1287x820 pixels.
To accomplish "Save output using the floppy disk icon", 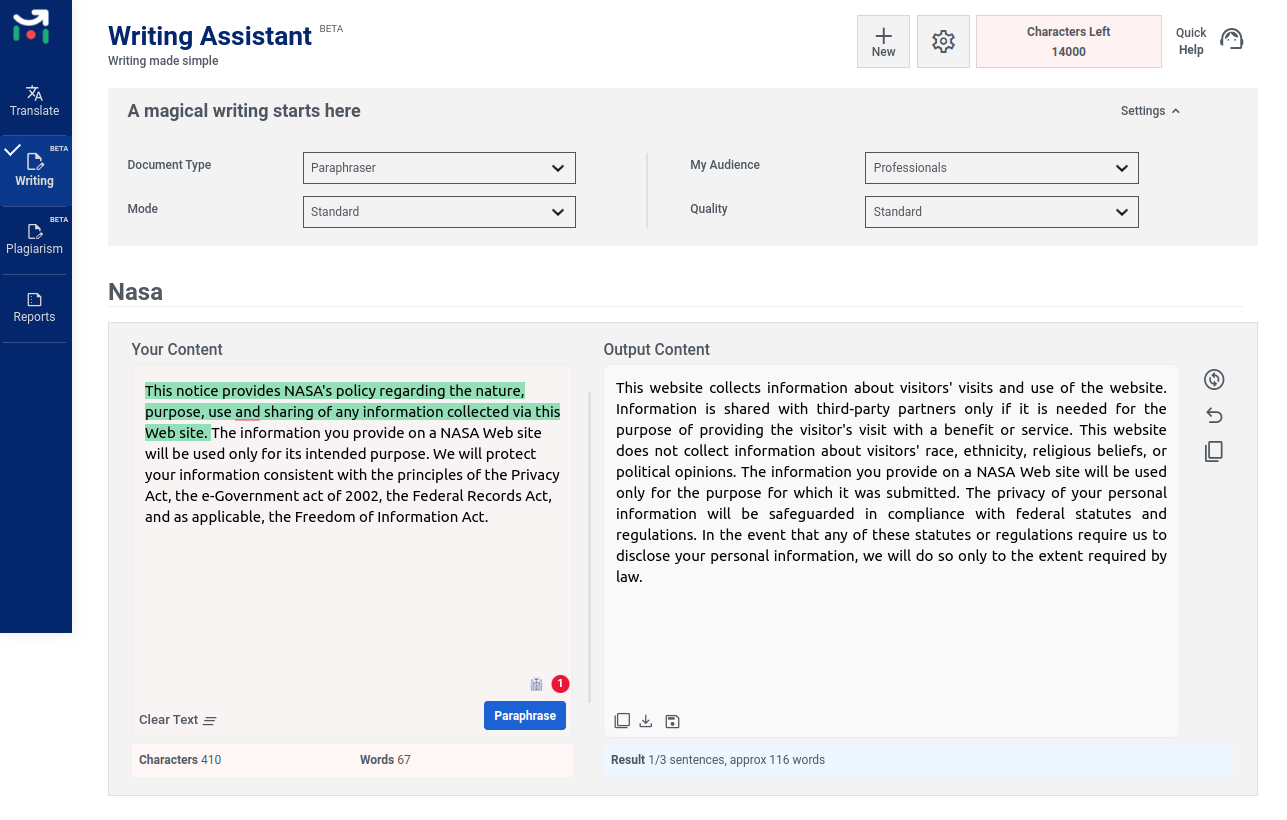I will tap(672, 720).
